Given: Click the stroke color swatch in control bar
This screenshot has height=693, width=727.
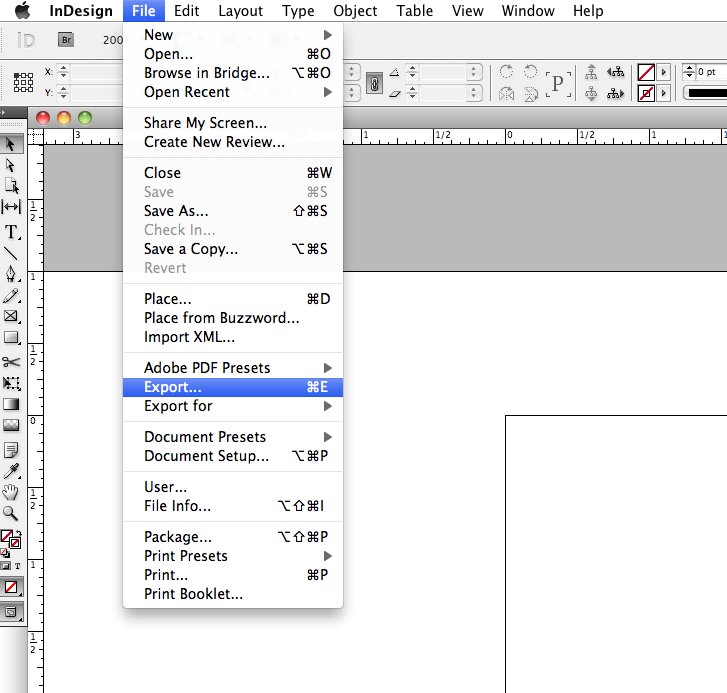Looking at the screenshot, I should tap(646, 94).
